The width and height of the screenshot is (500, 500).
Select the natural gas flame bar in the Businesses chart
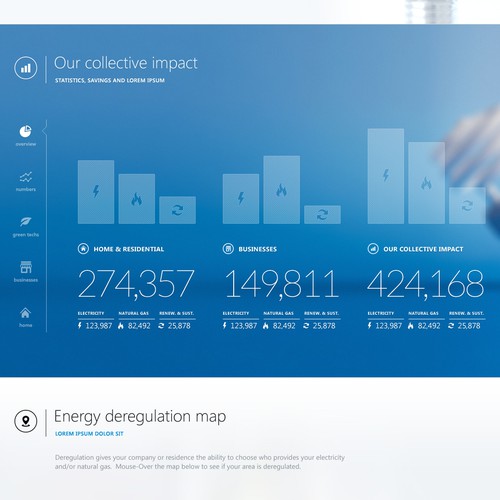282,190
